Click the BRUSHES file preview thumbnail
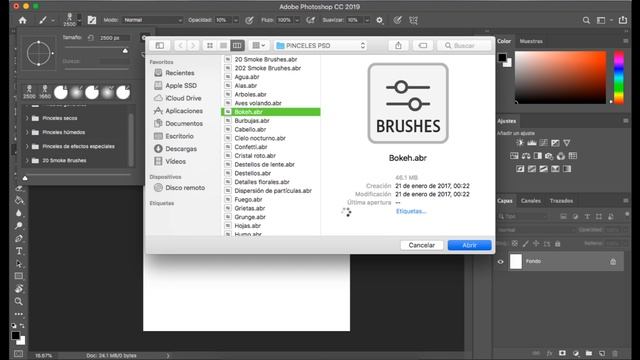Screen dimensions: 640x360 (x=408, y=103)
